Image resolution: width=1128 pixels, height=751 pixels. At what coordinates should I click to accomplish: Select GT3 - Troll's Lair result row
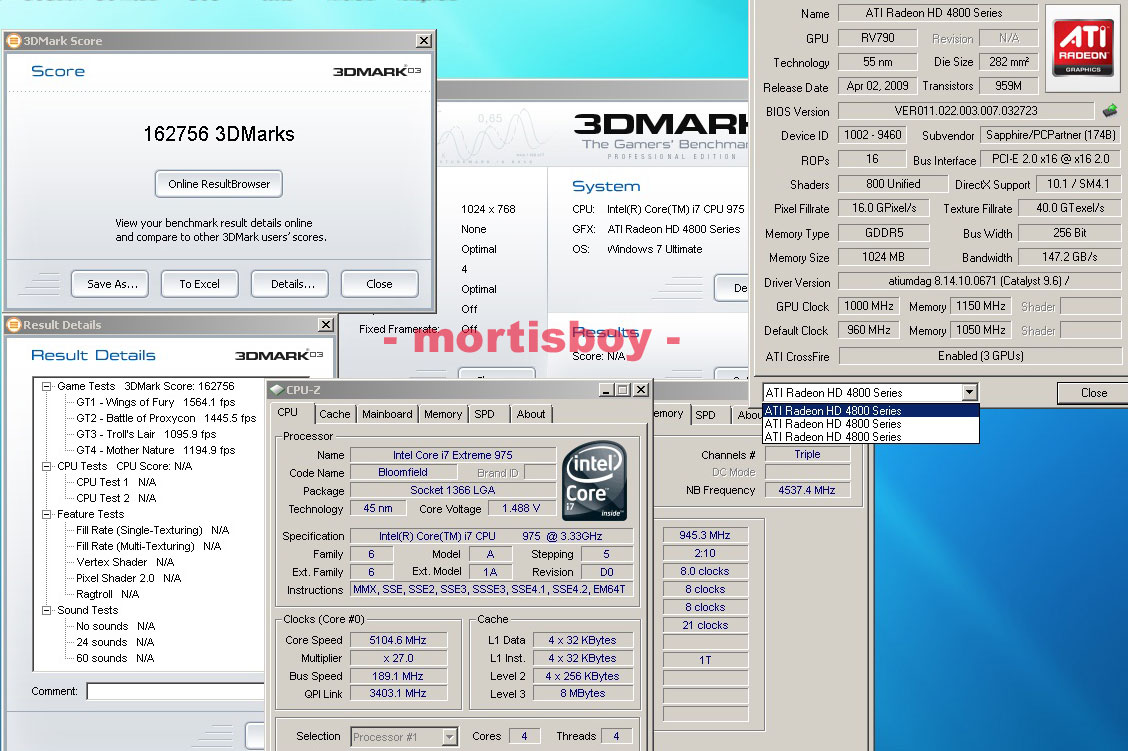coord(146,434)
